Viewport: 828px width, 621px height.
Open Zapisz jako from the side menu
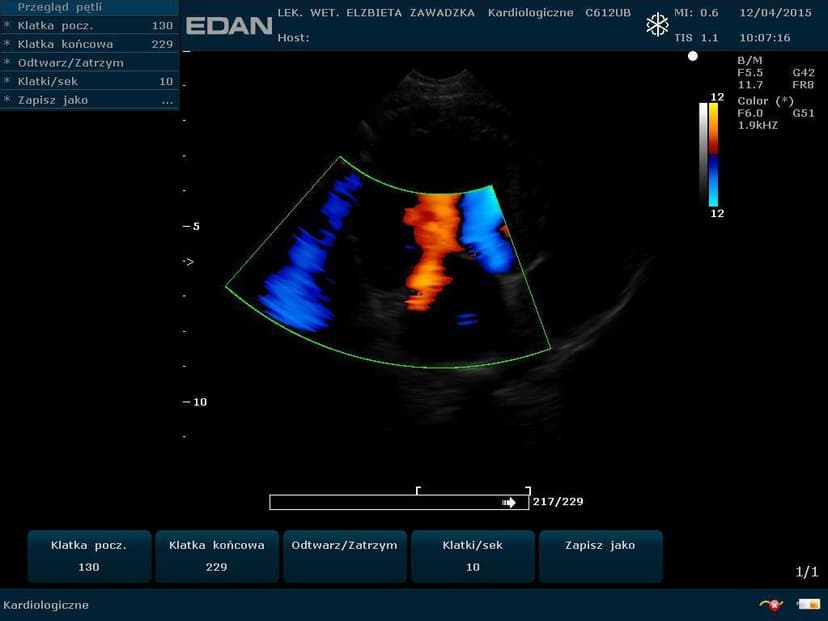89,100
